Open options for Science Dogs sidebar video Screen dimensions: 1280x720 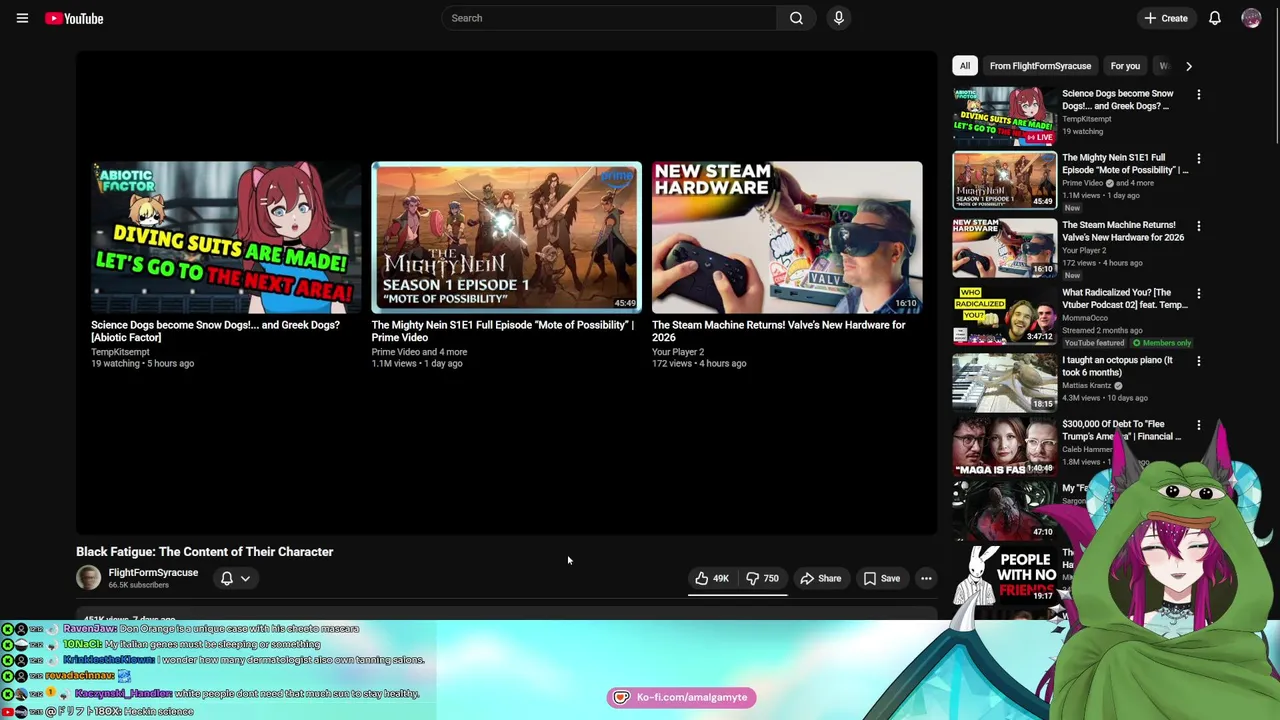[x=1199, y=95]
